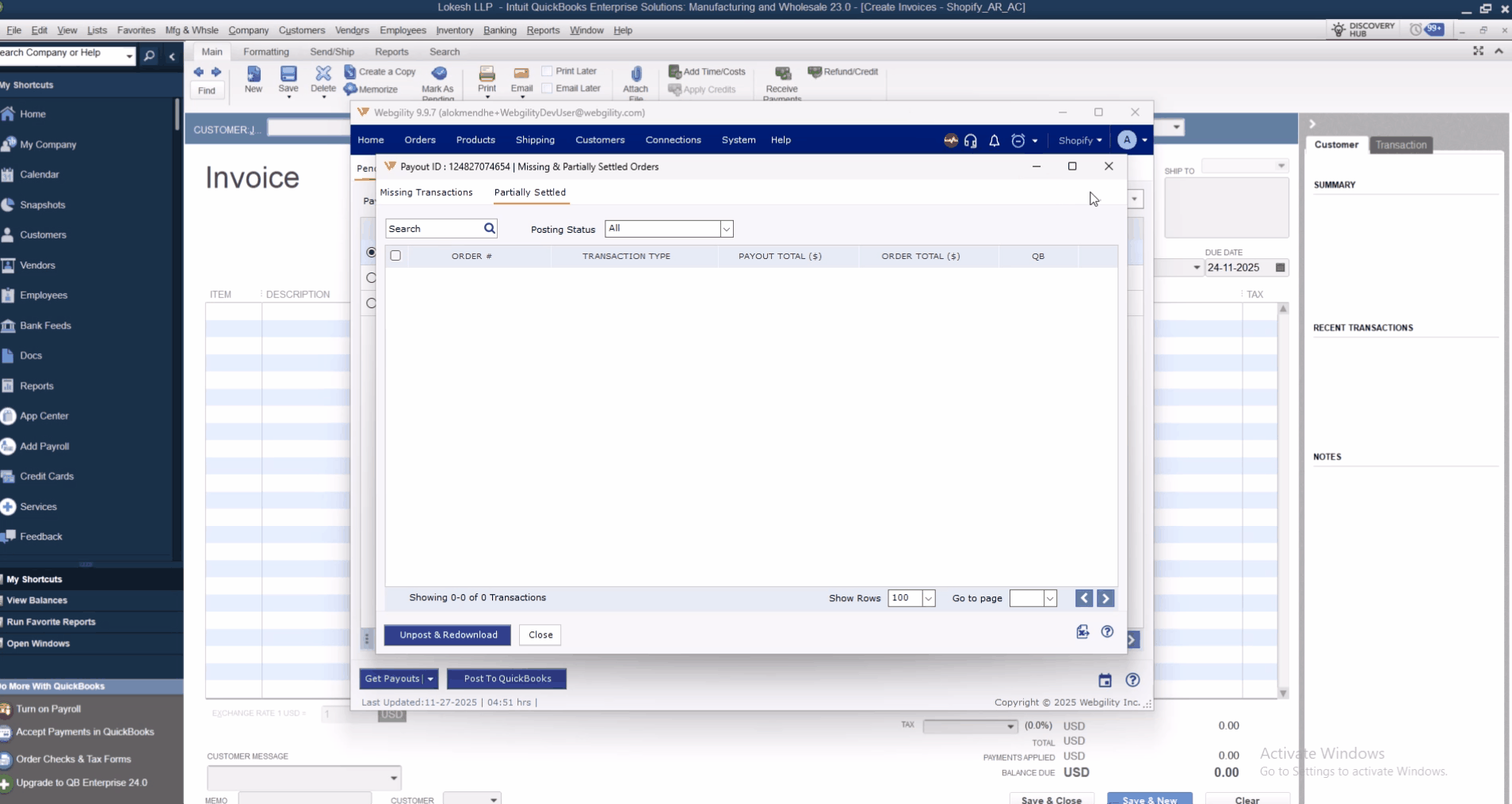Toggle the select-all checkbox in ORDER # header
1512x804 pixels.
[x=395, y=256]
